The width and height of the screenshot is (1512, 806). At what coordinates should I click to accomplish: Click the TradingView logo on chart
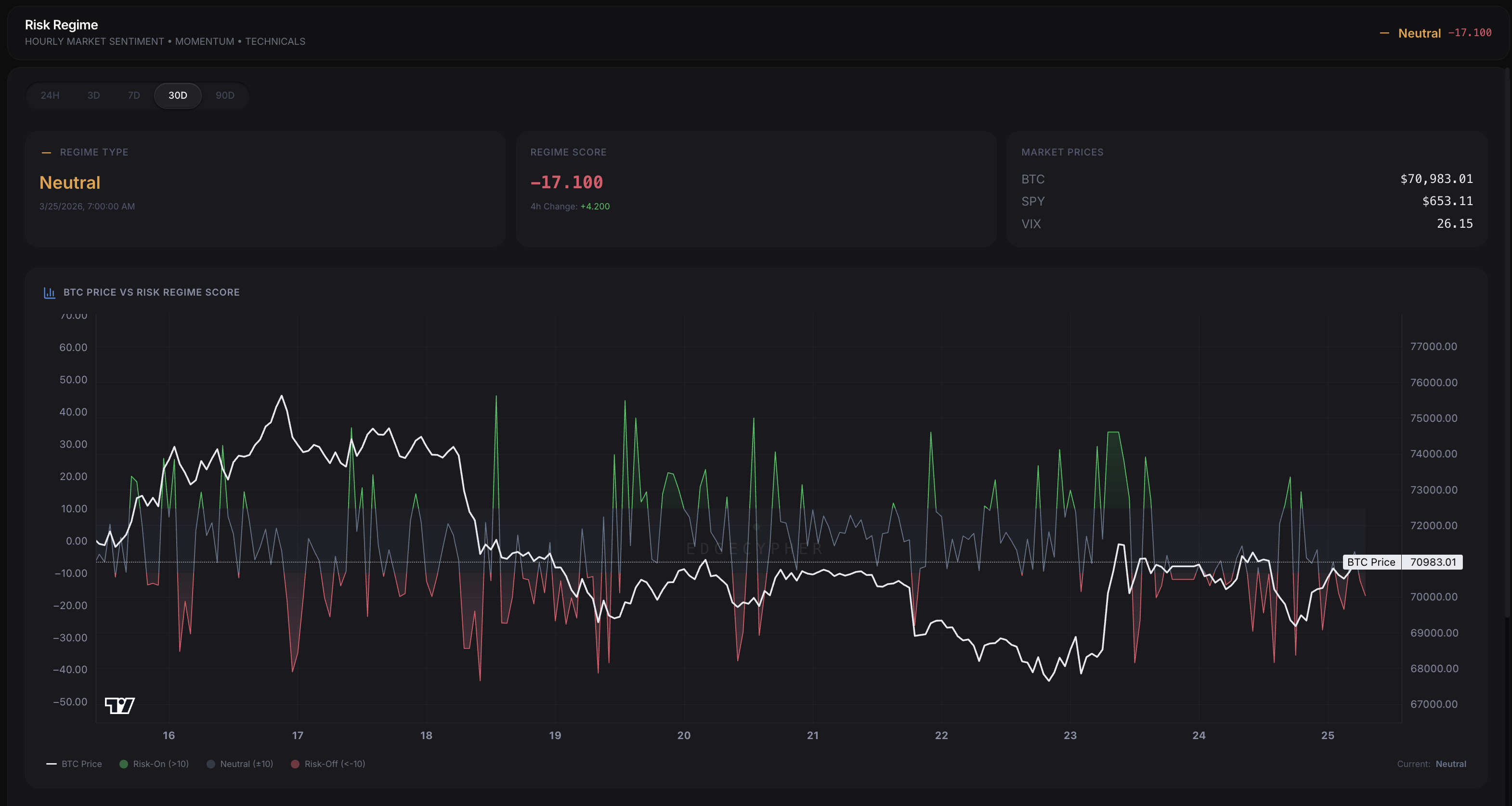(x=120, y=705)
